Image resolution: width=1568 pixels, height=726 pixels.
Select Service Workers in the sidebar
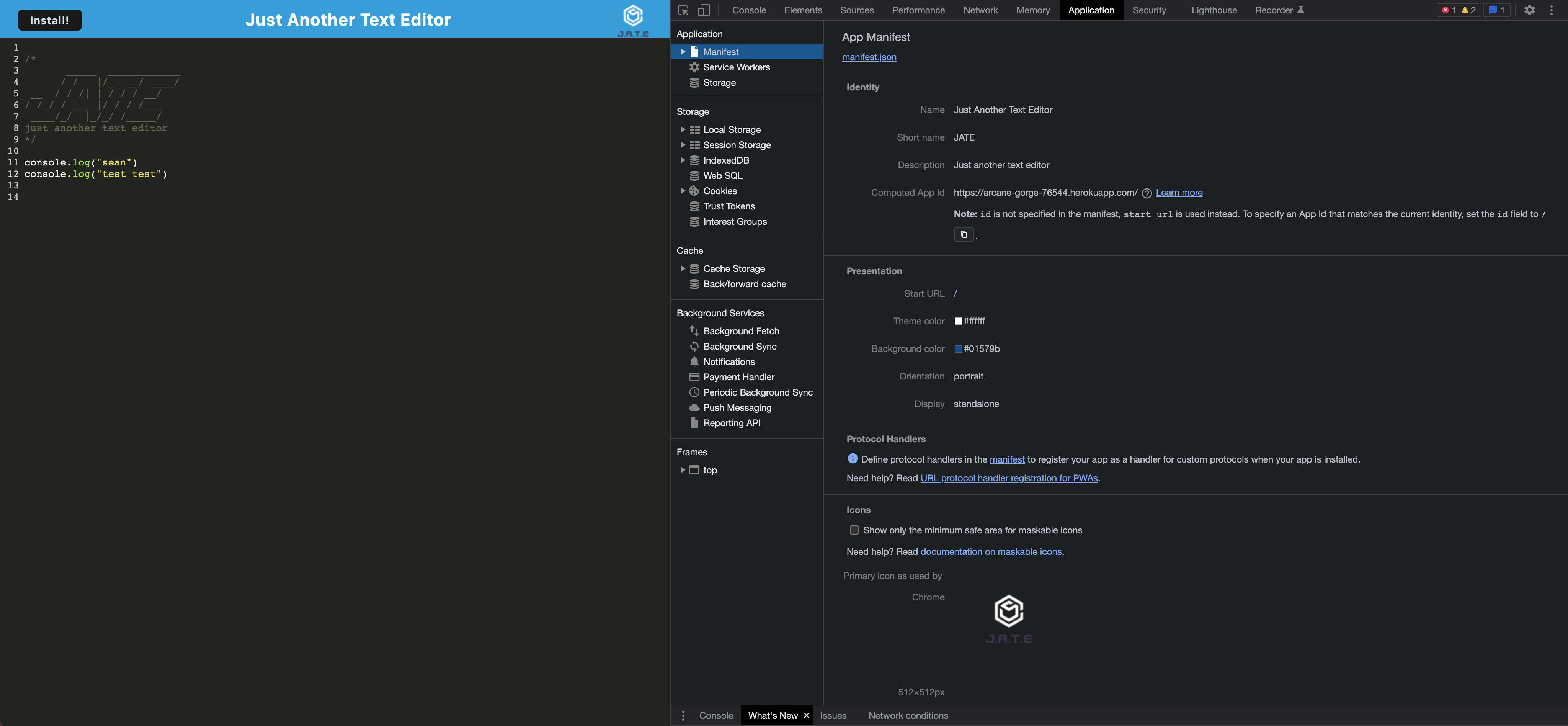736,68
